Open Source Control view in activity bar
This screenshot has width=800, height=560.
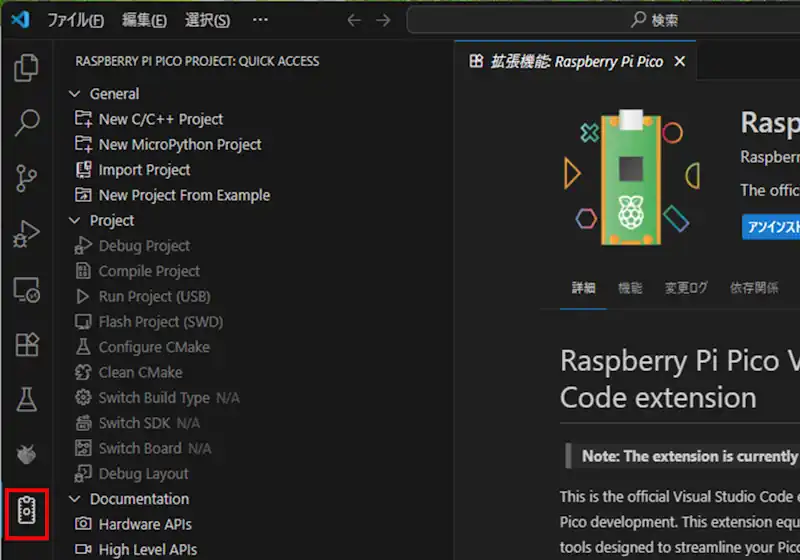[26, 178]
